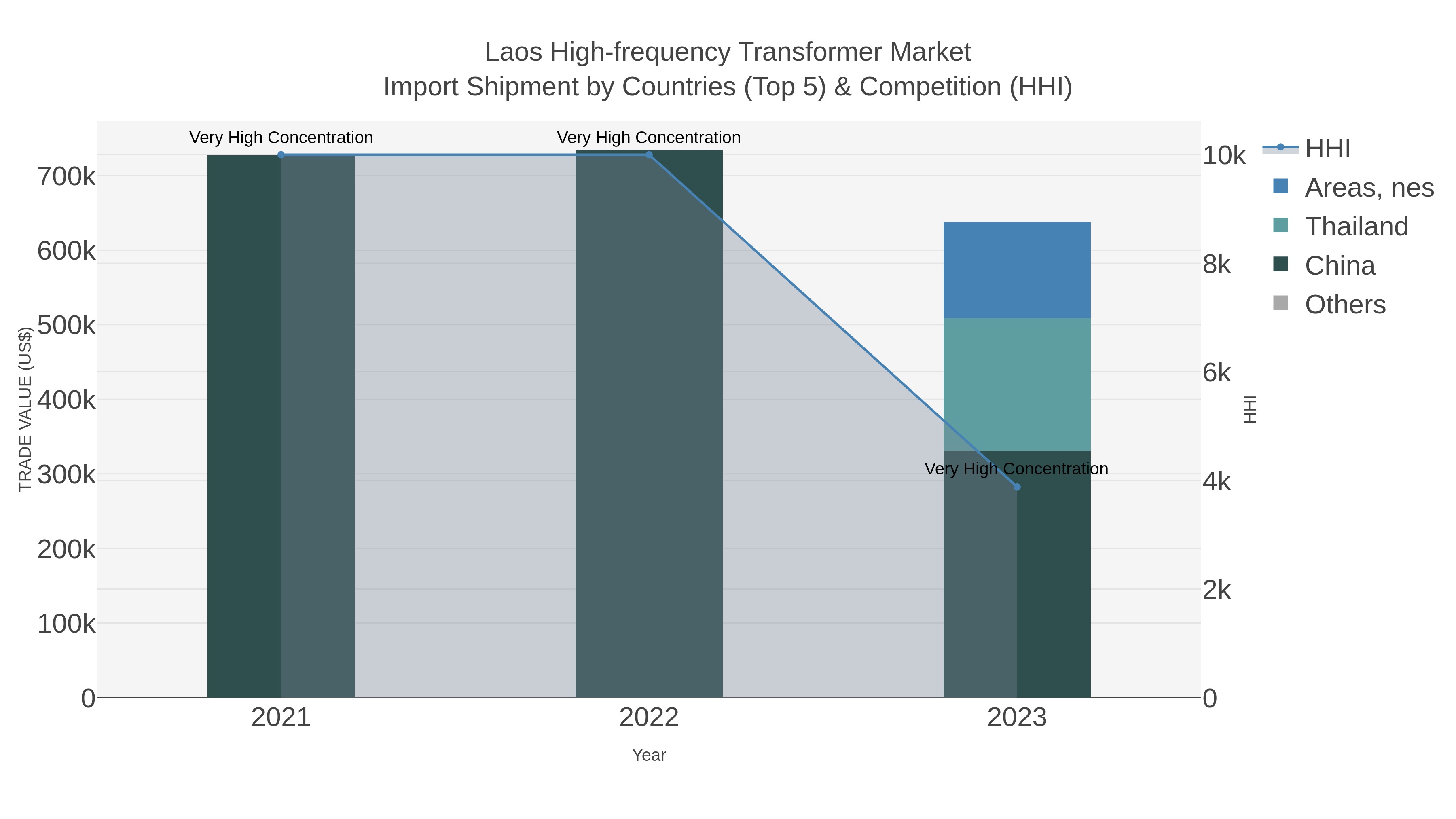Viewport: 1456px width, 819px height.
Task: Toggle the Others legend entry
Action: 1329,305
